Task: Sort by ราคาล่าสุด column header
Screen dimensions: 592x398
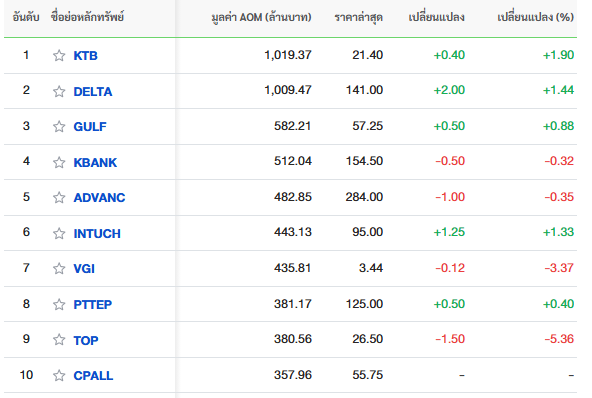Action: [359, 17]
